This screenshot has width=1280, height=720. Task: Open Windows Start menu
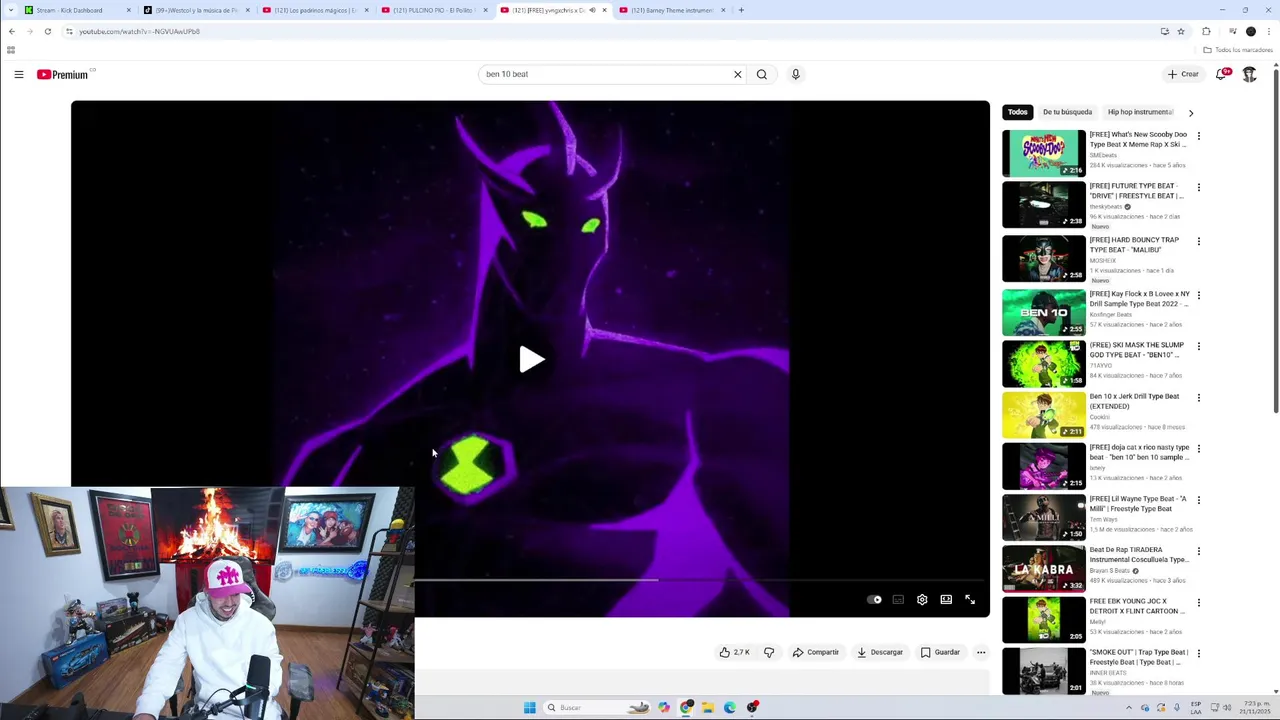coord(529,708)
